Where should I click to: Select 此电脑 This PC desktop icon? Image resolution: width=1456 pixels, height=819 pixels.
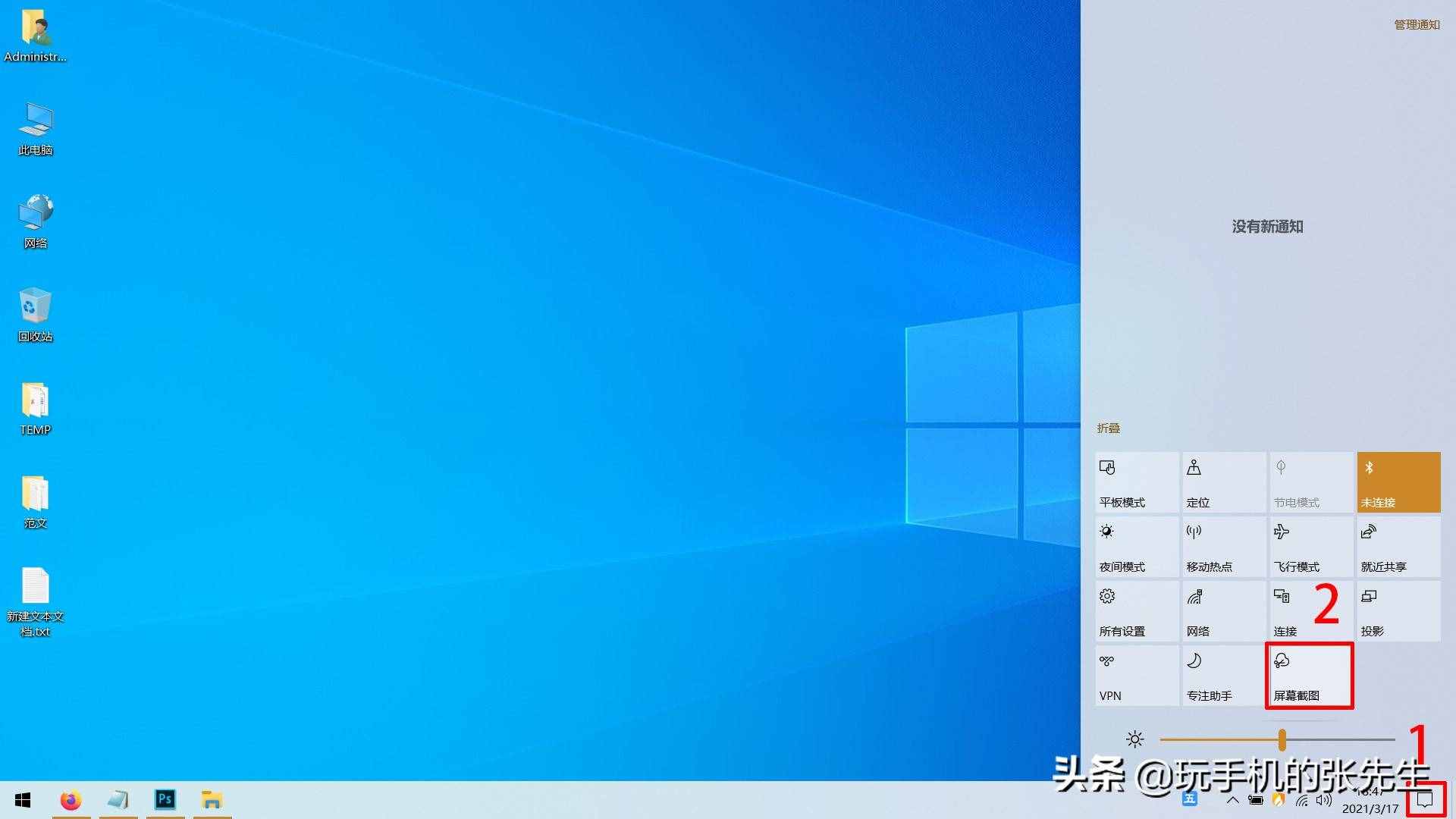35,130
